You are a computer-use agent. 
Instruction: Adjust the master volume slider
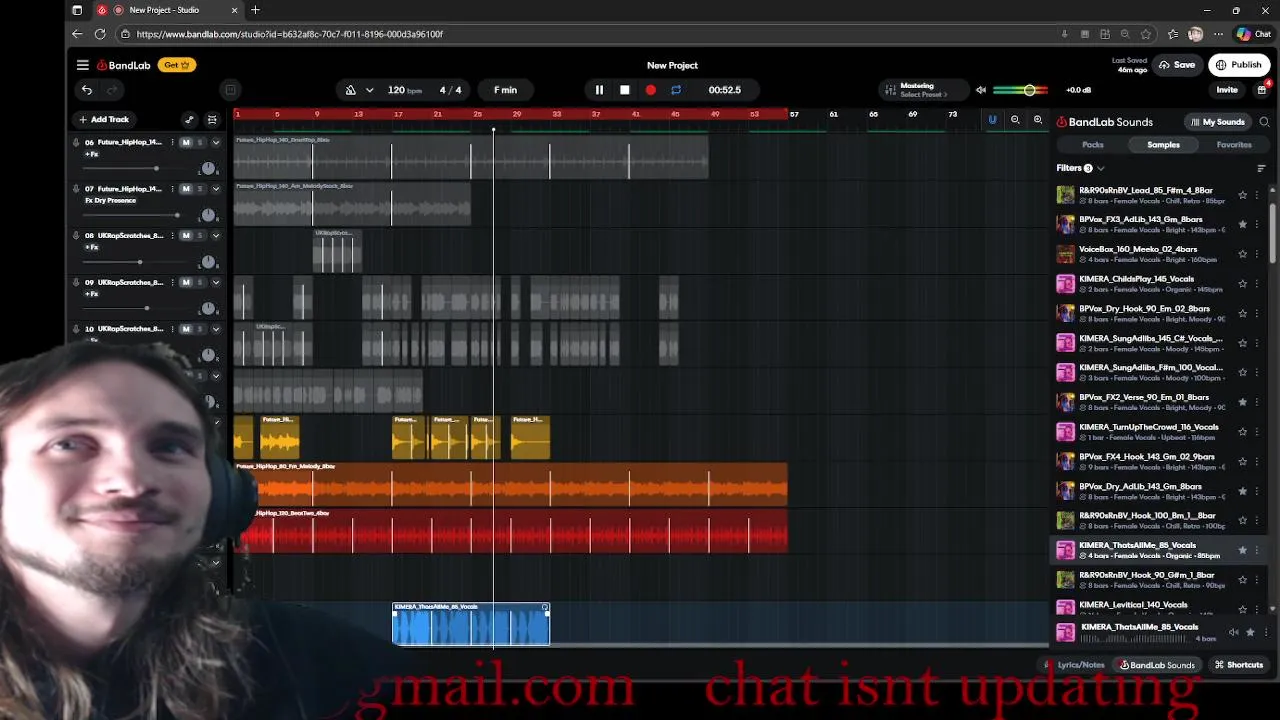coord(1020,90)
